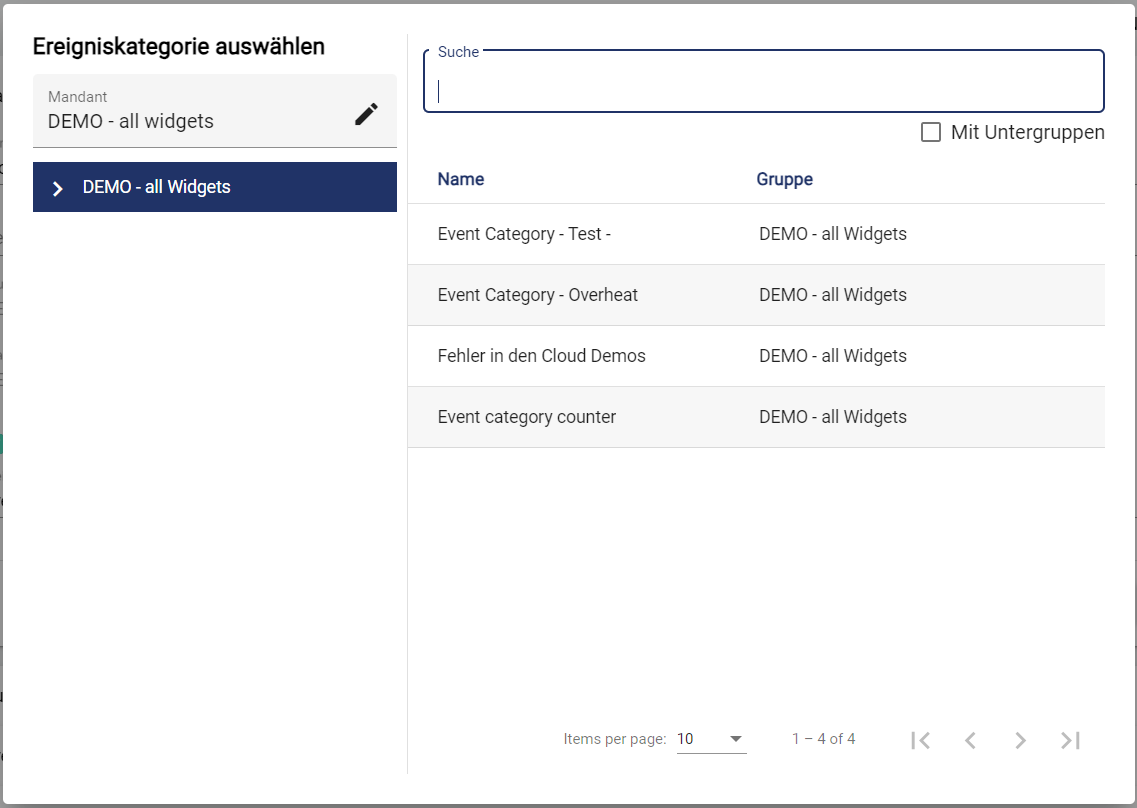This screenshot has width=1137, height=808.
Task: Sort by the Name column header
Action: (x=461, y=179)
